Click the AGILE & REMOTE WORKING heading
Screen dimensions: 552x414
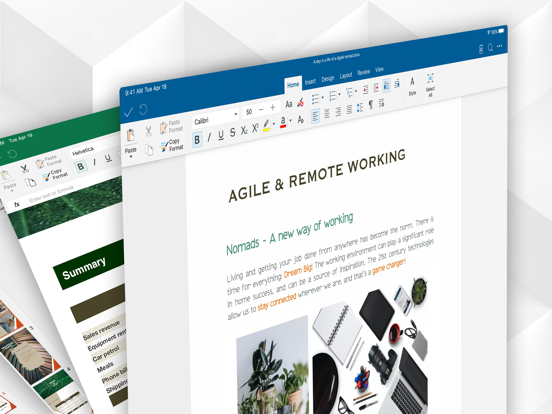pyautogui.click(x=317, y=176)
